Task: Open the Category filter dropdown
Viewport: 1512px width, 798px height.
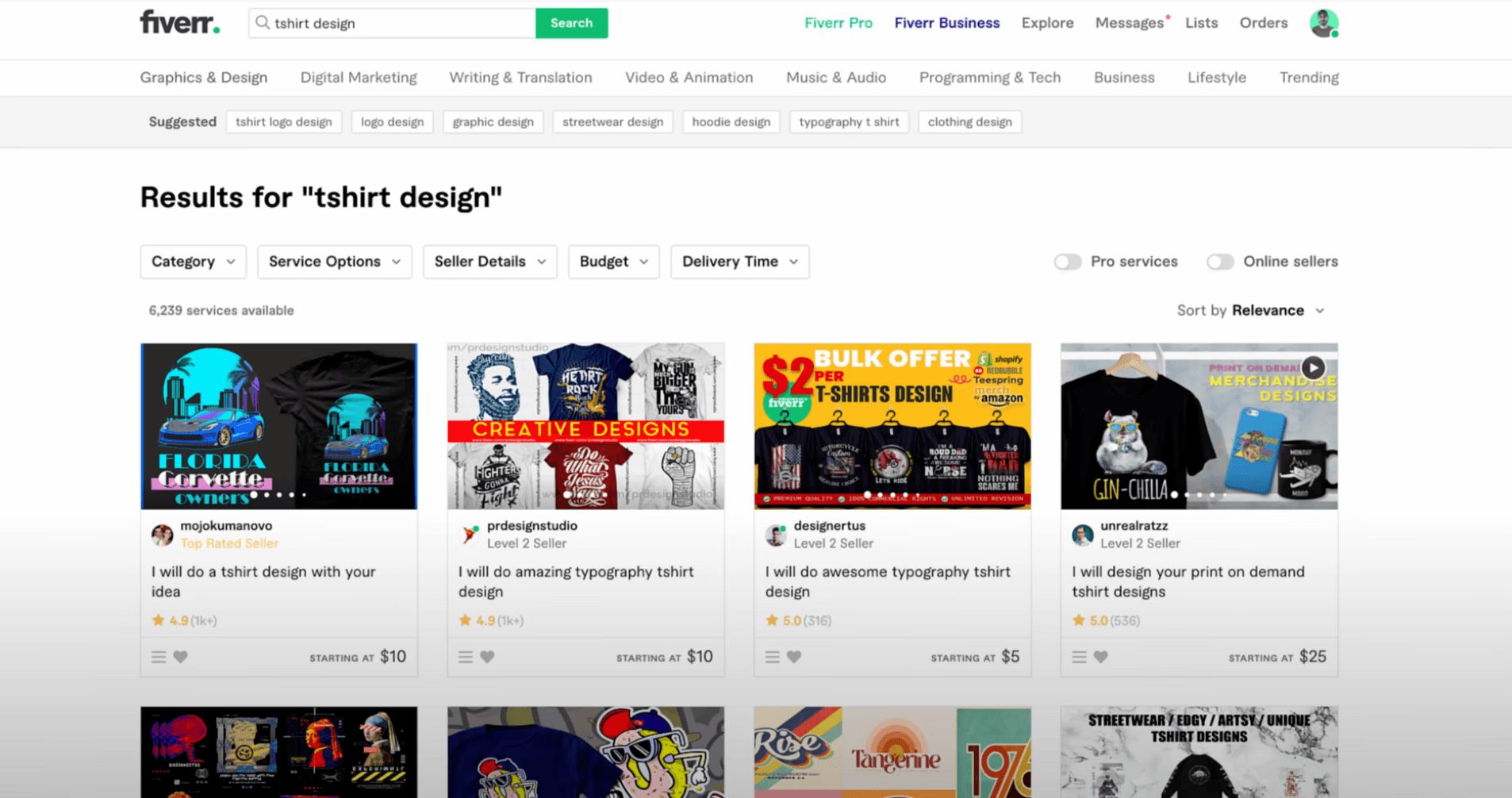Action: 193,262
